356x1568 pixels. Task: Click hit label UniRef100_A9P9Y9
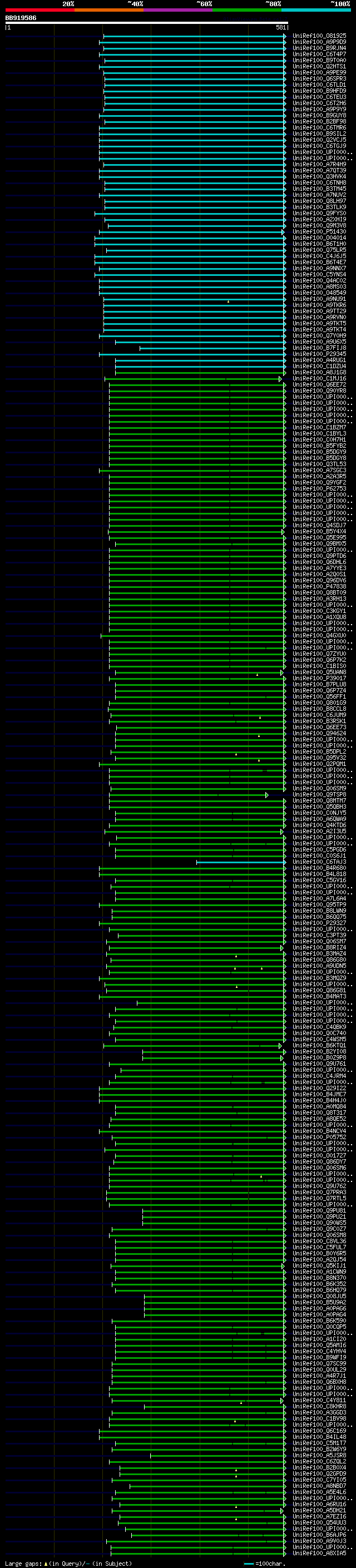[x=319, y=110]
